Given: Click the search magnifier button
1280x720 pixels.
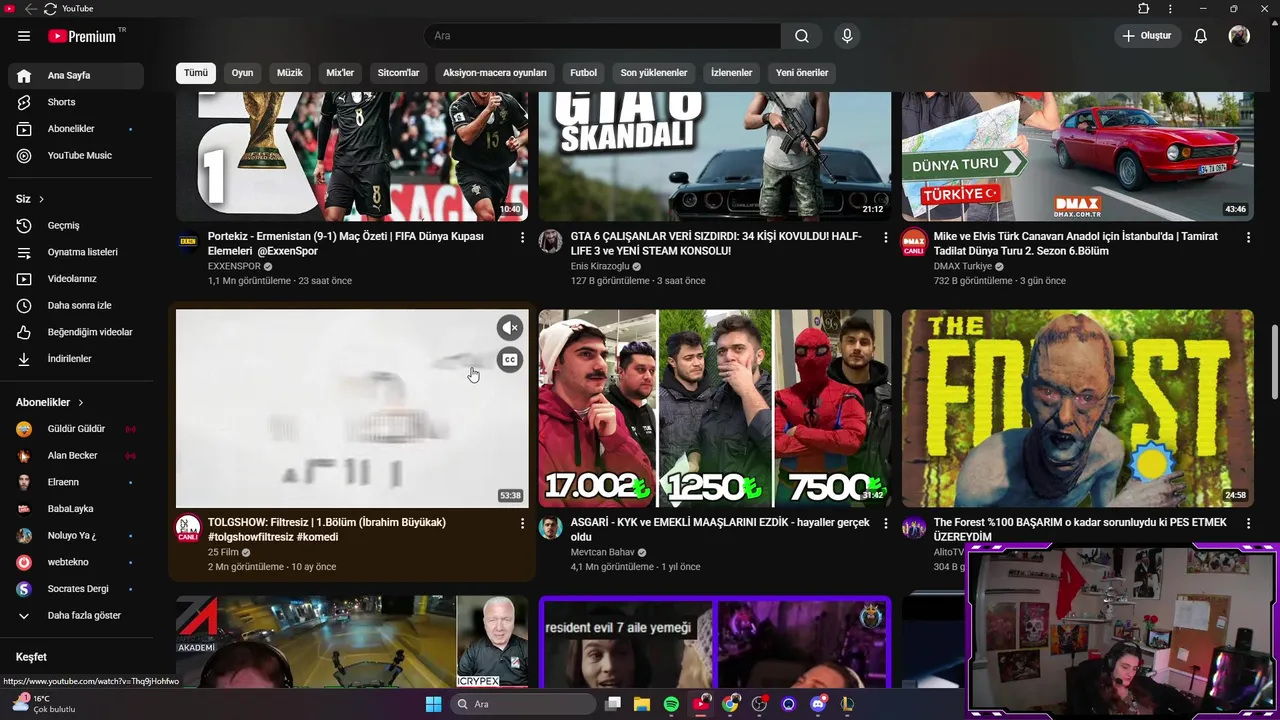Looking at the screenshot, I should (802, 36).
